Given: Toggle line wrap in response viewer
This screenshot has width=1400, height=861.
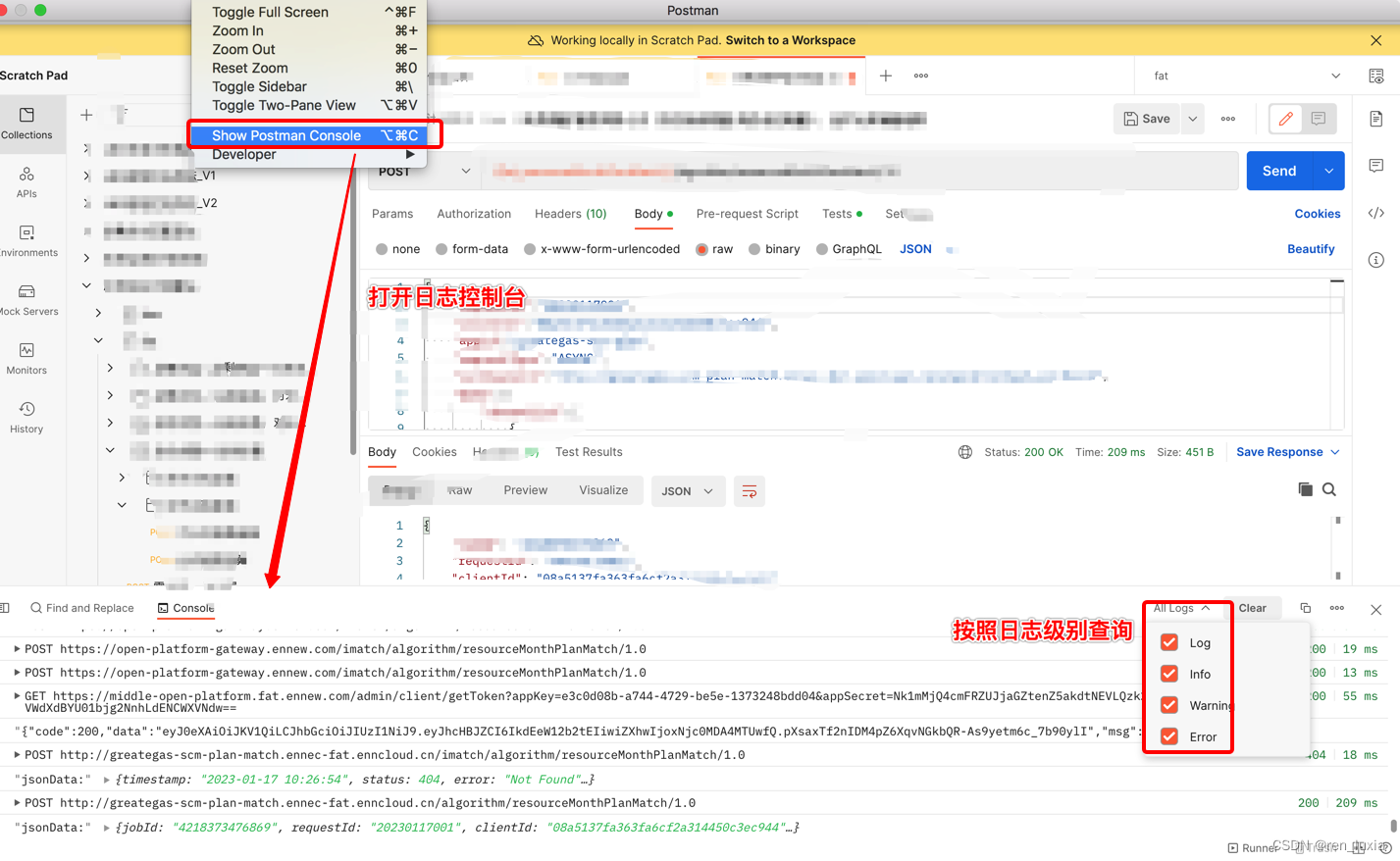Looking at the screenshot, I should [x=750, y=491].
